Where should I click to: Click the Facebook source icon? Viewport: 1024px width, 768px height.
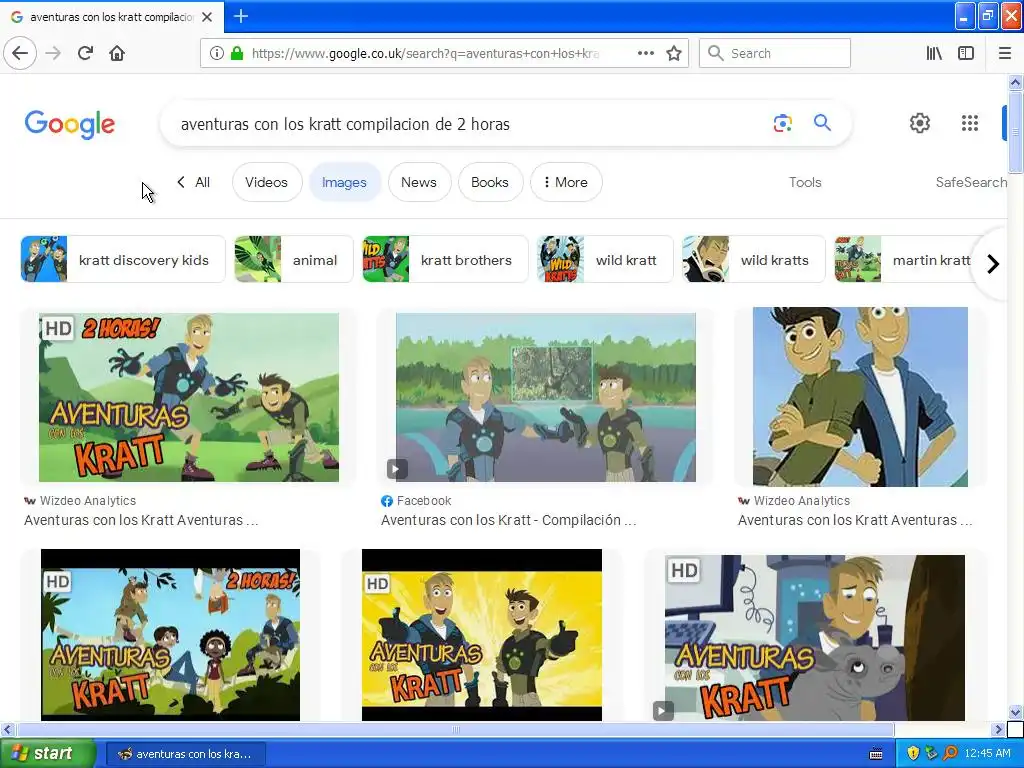[387, 501]
